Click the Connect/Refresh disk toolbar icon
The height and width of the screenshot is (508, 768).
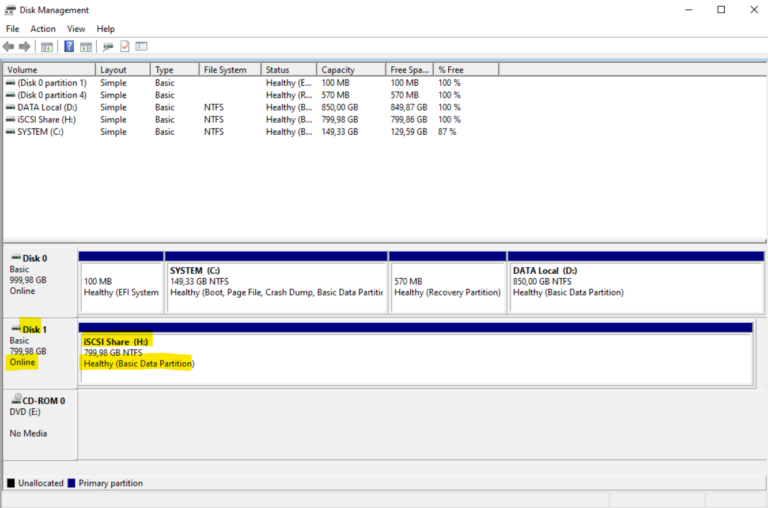coord(108,47)
